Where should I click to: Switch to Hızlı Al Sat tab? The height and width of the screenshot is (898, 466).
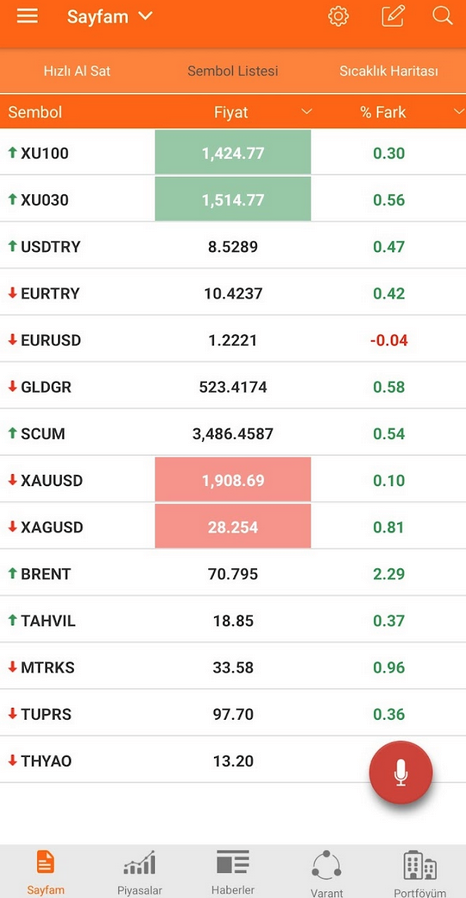77,71
